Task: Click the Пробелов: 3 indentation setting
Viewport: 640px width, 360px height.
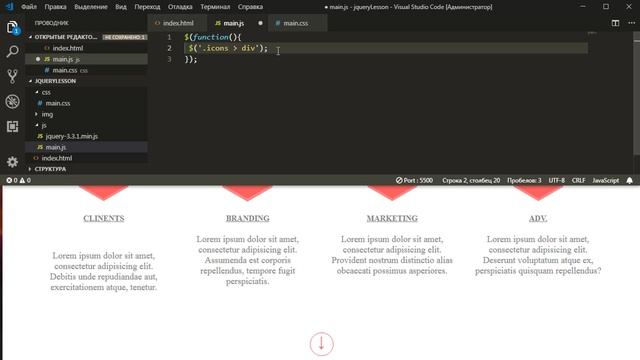Action: click(x=524, y=180)
